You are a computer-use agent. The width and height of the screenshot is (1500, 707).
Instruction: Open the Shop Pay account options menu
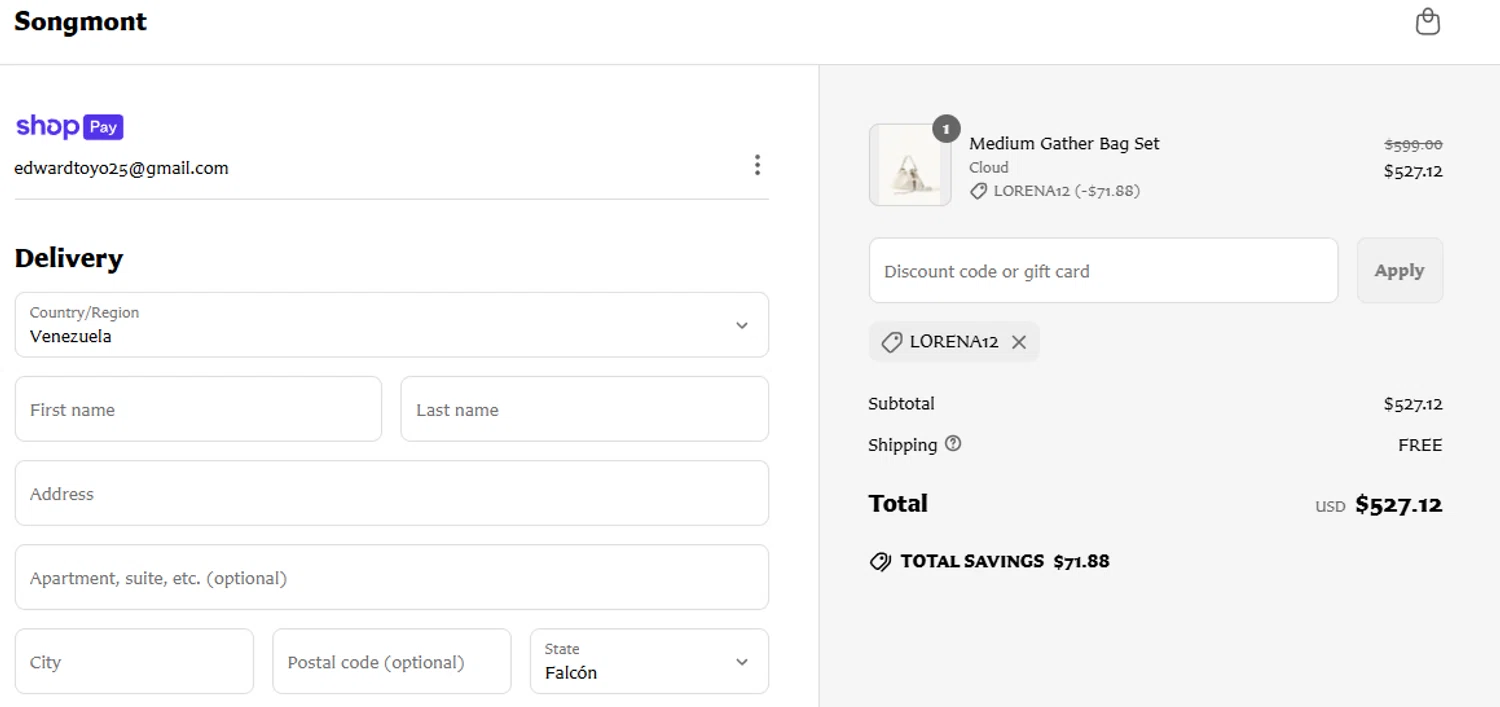pyautogui.click(x=757, y=165)
